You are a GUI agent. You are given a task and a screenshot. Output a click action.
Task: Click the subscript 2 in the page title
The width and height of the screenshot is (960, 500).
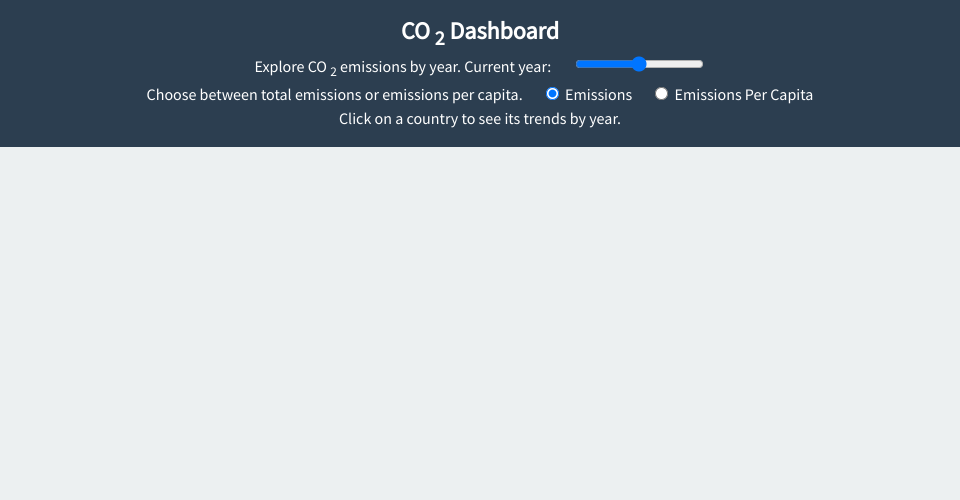[x=440, y=39]
